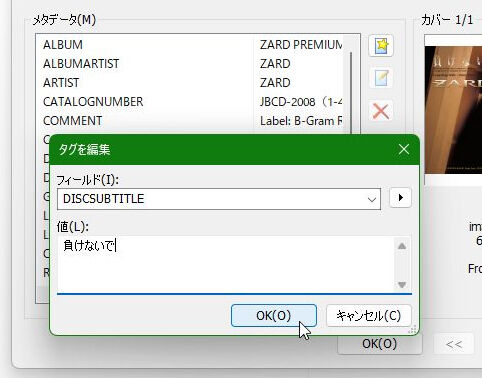Click the 値(L) text input area
482x378 pixels.
227,263
